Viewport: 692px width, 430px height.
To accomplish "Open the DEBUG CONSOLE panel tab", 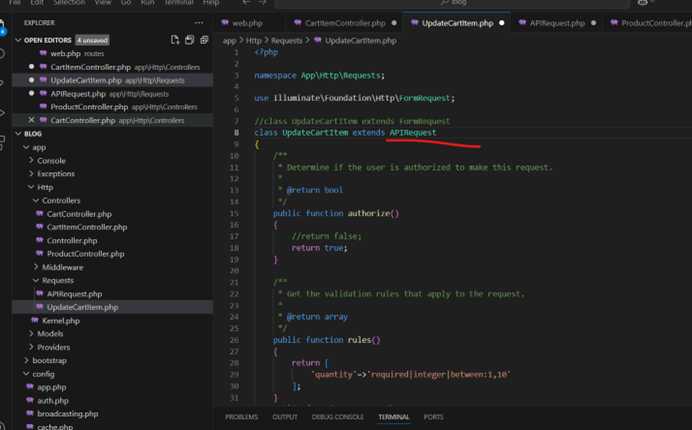I will (x=338, y=417).
